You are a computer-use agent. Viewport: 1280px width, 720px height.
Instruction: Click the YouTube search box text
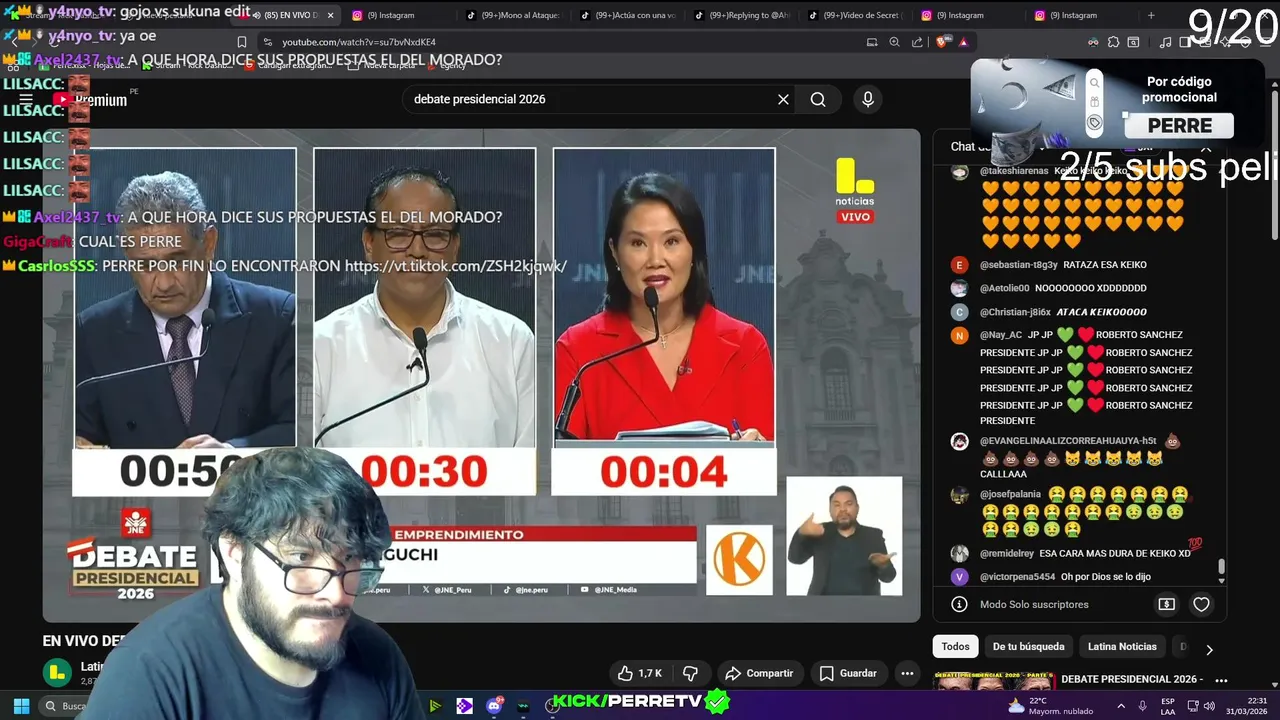pyautogui.click(x=479, y=99)
